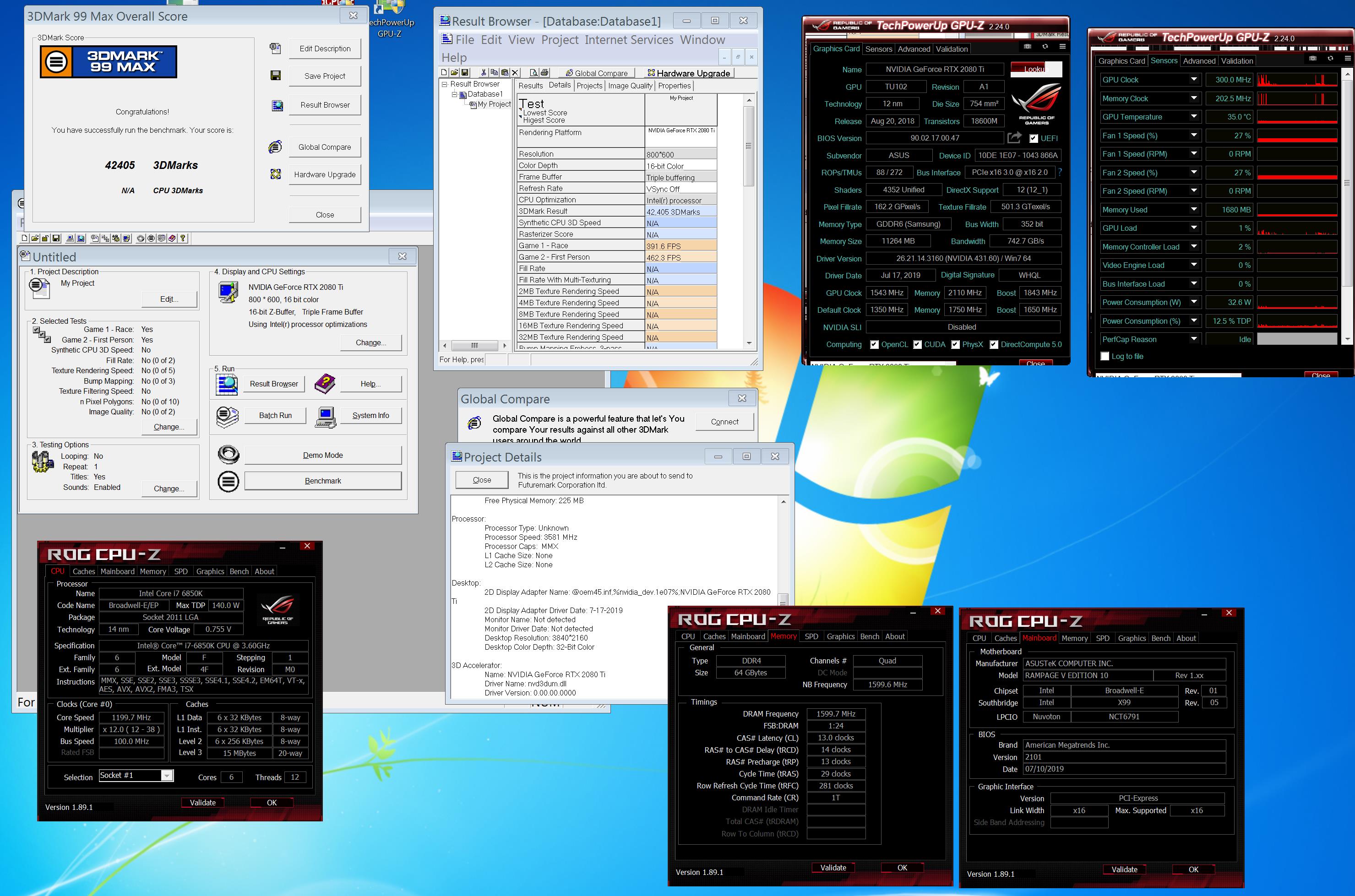Screen dimensions: 1355x896
Task: Click the refresh icon in GPU-Z Sensors window
Action: (x=1330, y=58)
